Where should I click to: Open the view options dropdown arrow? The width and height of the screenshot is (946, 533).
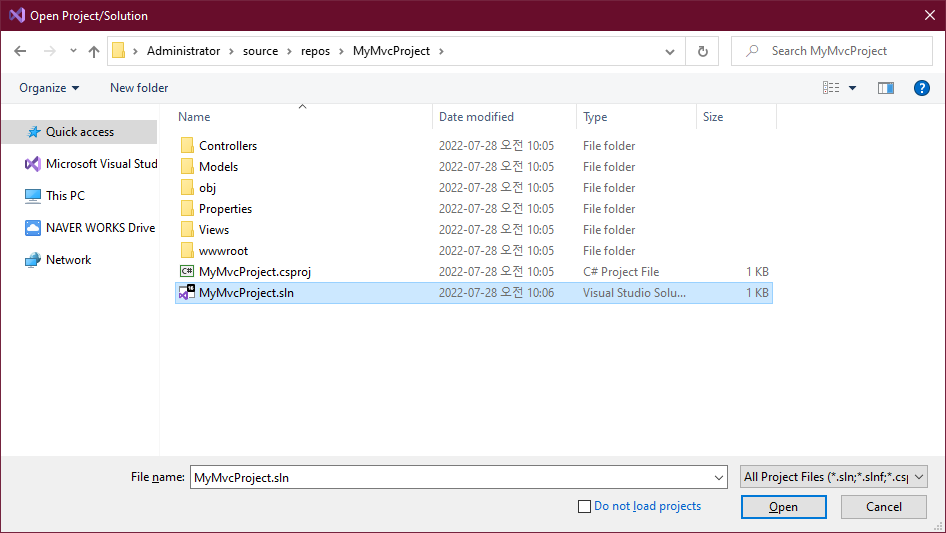[852, 88]
